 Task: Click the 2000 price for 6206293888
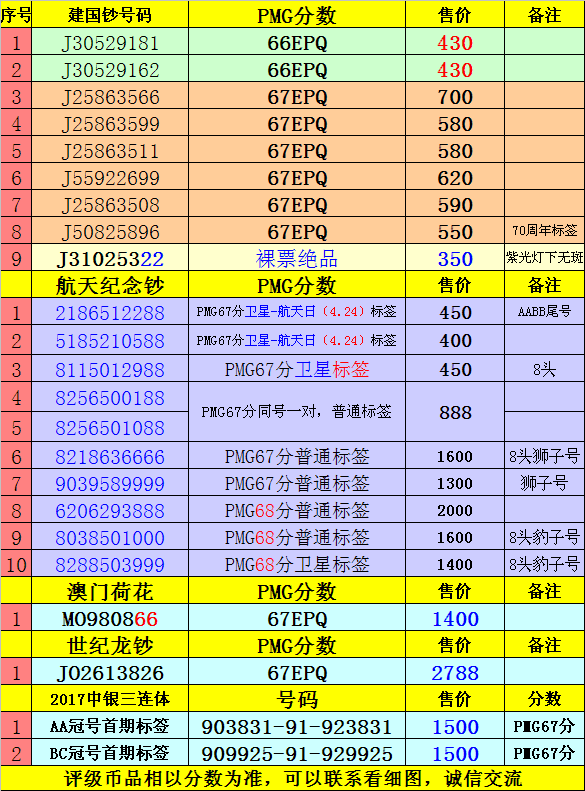pyautogui.click(x=455, y=510)
